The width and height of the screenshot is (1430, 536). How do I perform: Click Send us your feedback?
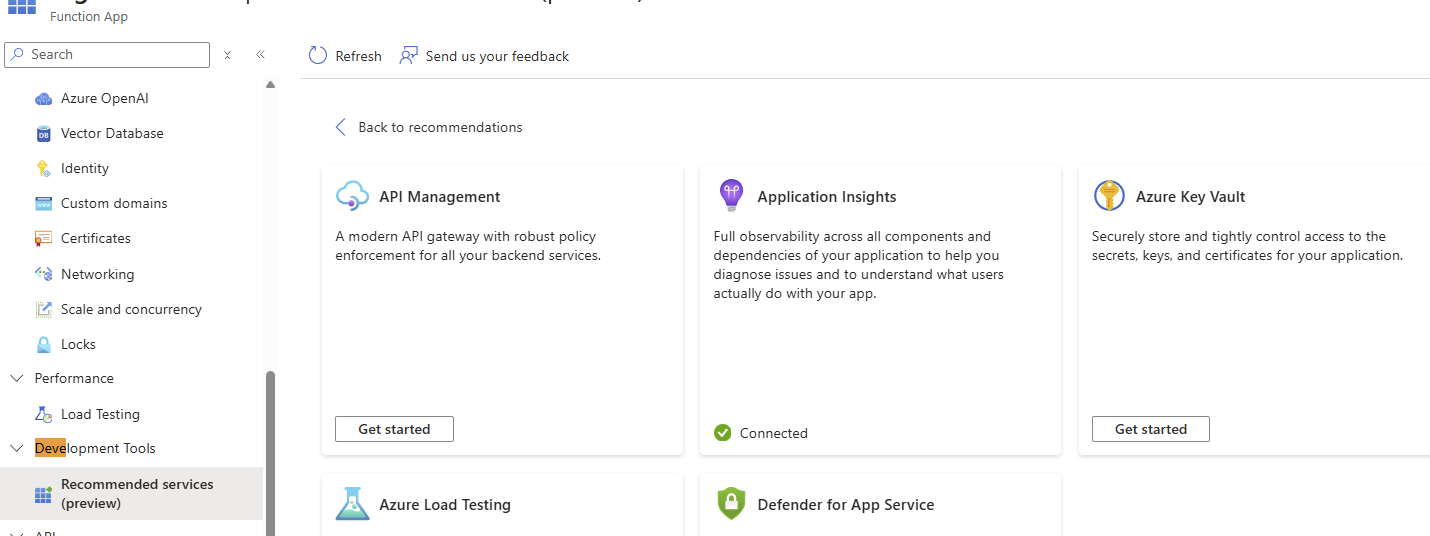pos(484,56)
